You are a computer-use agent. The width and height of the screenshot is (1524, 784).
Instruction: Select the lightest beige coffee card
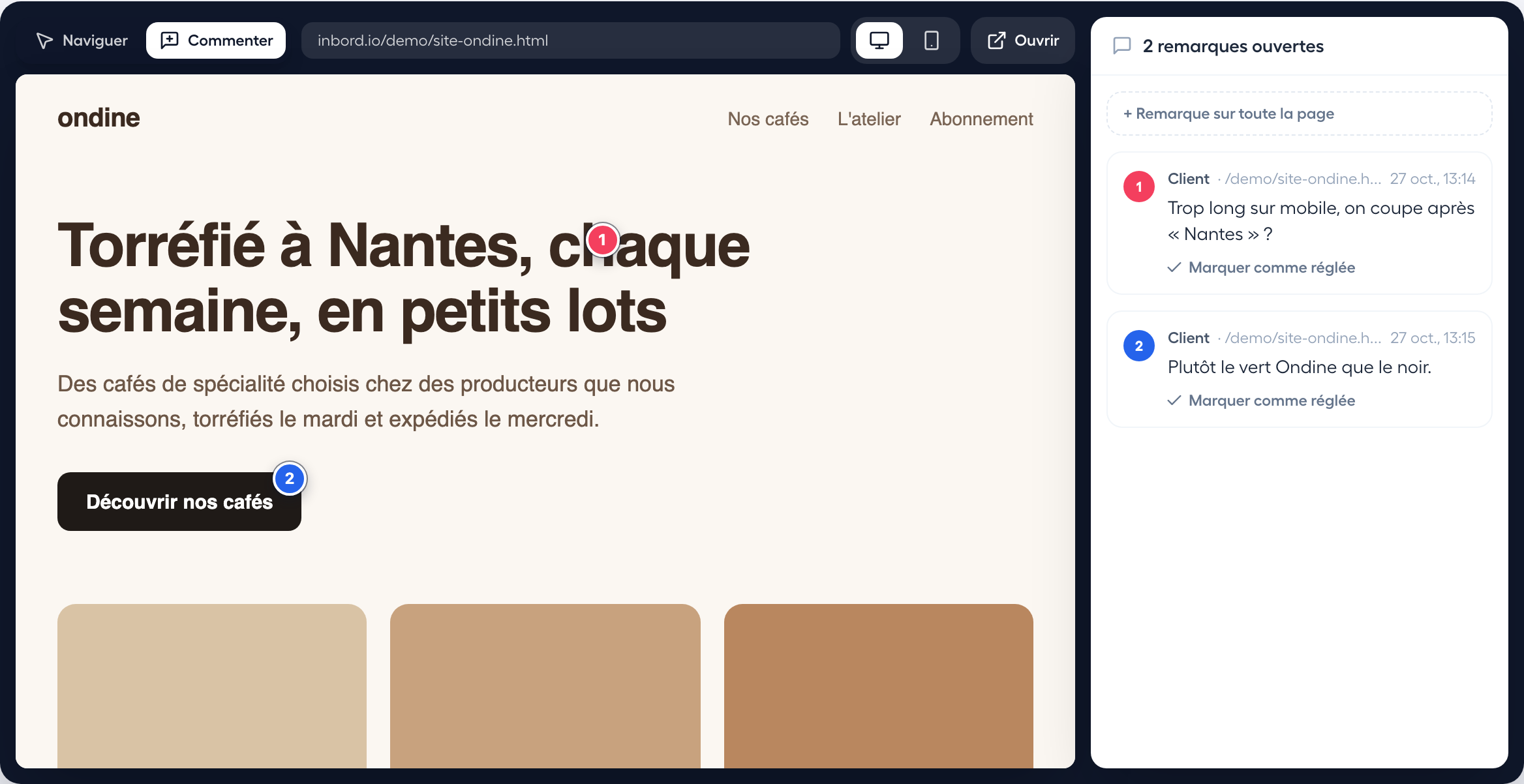tap(212, 686)
